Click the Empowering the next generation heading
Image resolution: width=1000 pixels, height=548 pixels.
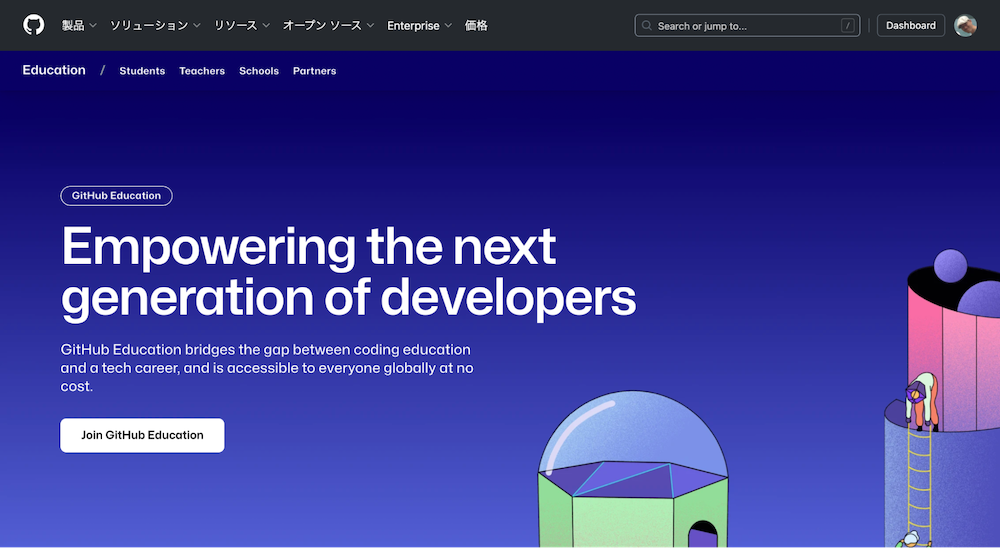(x=348, y=272)
